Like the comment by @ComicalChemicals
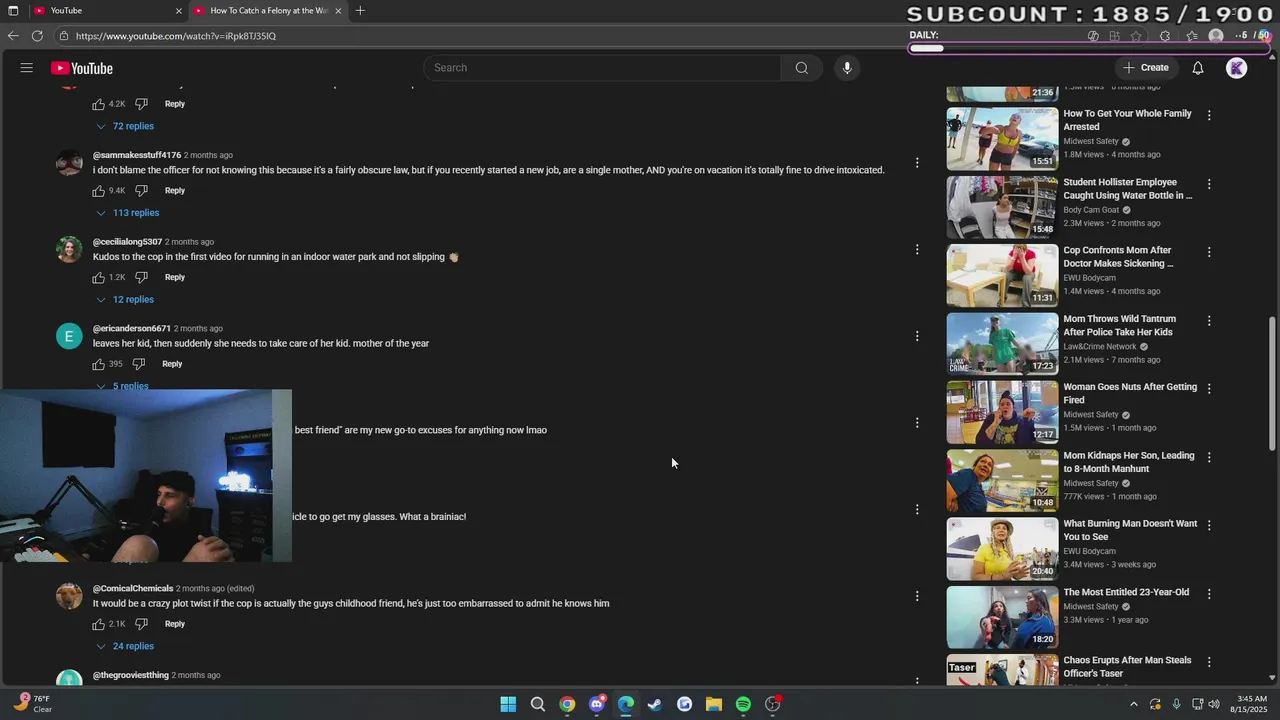1280x720 pixels. pos(99,624)
